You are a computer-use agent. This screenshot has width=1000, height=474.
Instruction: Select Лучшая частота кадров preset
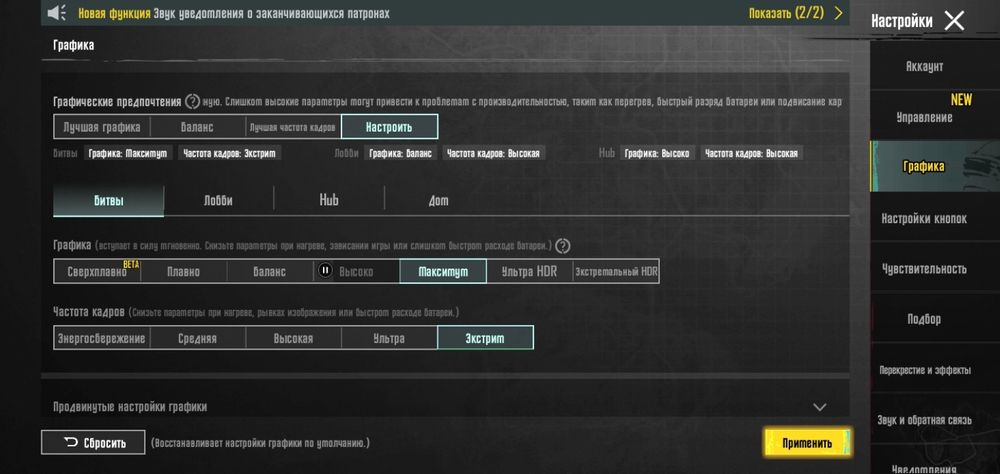coord(293,127)
